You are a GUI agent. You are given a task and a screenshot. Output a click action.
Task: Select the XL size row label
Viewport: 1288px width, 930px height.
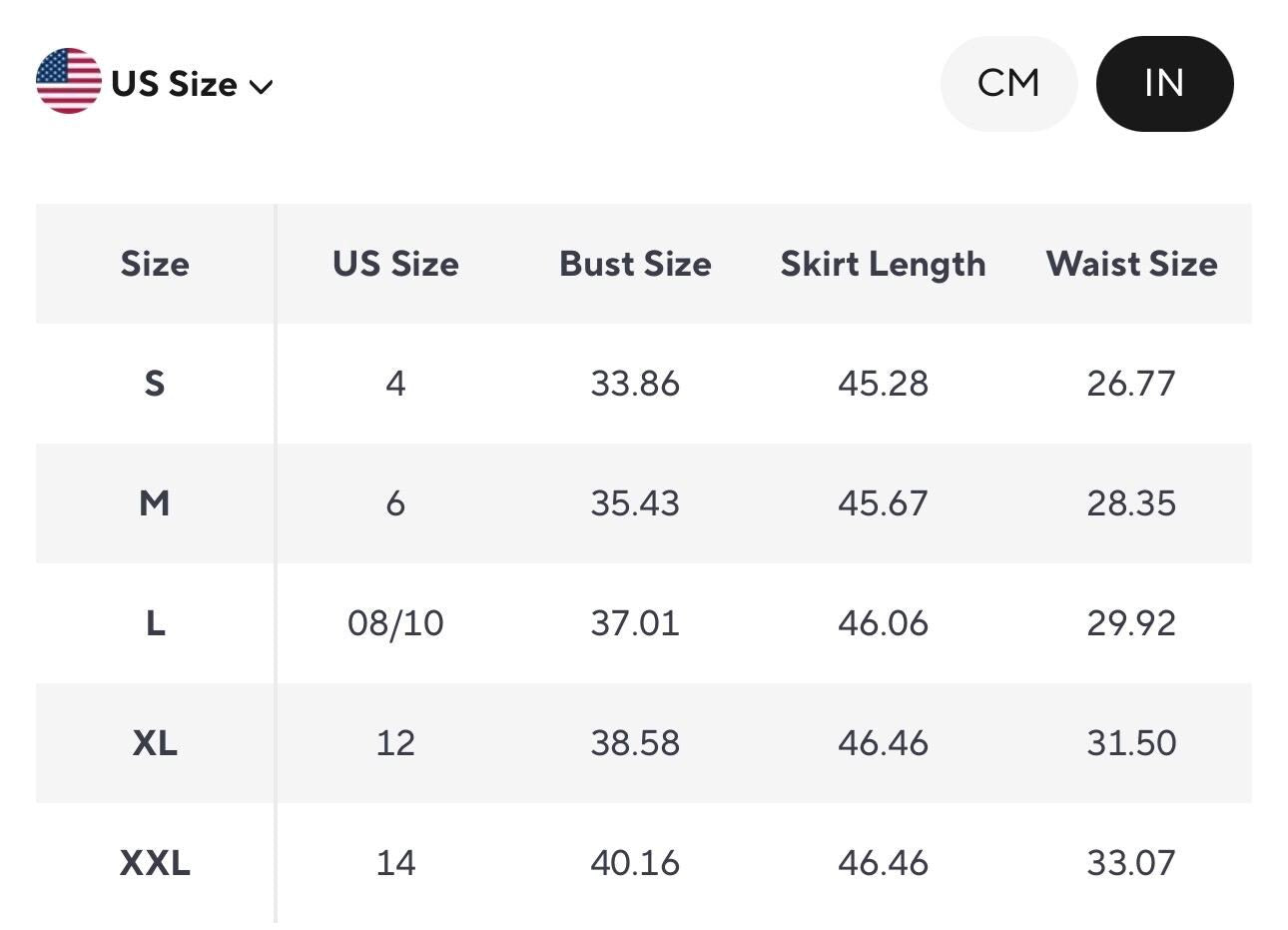tap(155, 743)
